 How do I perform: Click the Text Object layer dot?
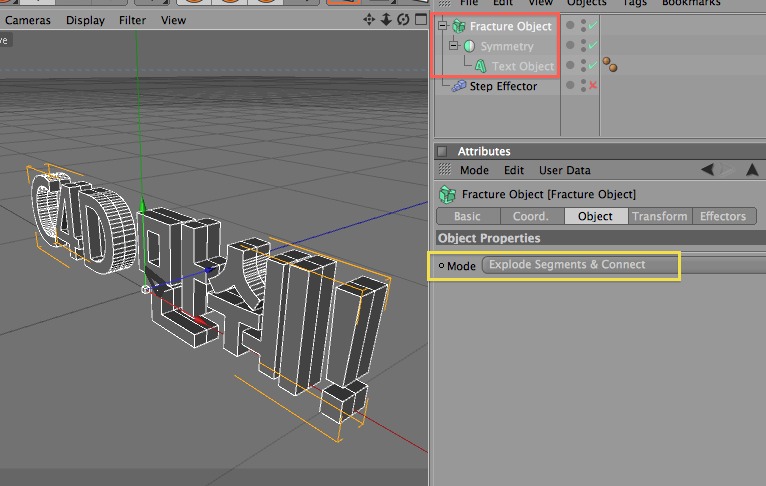click(x=570, y=65)
